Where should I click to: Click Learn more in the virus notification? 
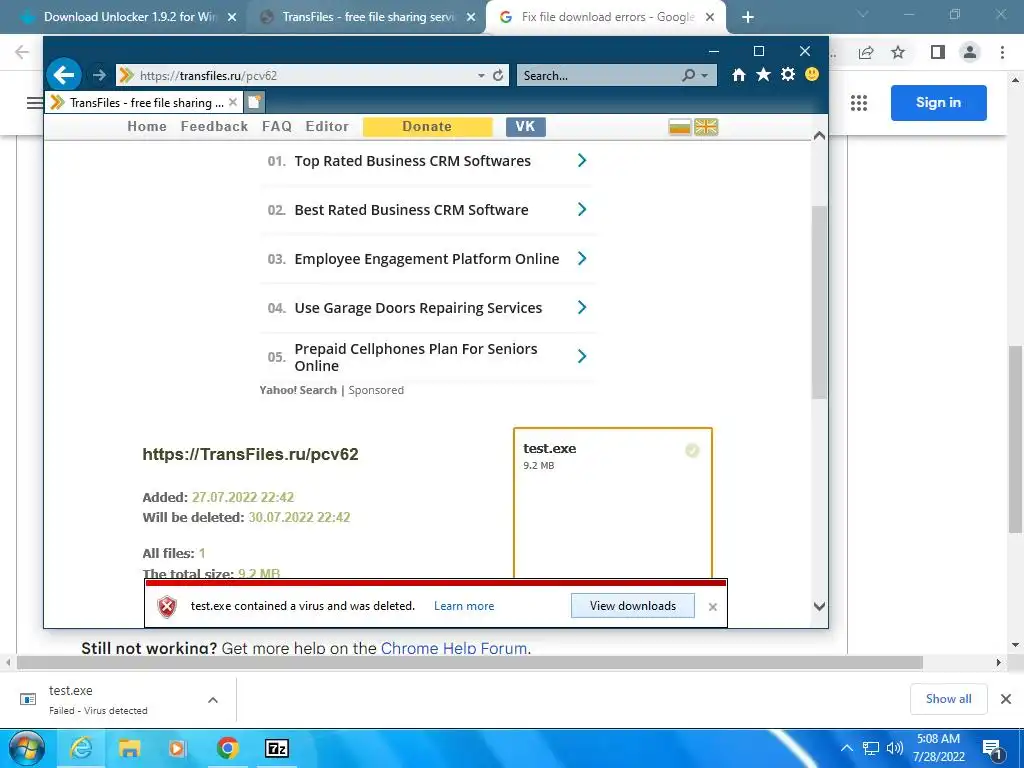464,606
